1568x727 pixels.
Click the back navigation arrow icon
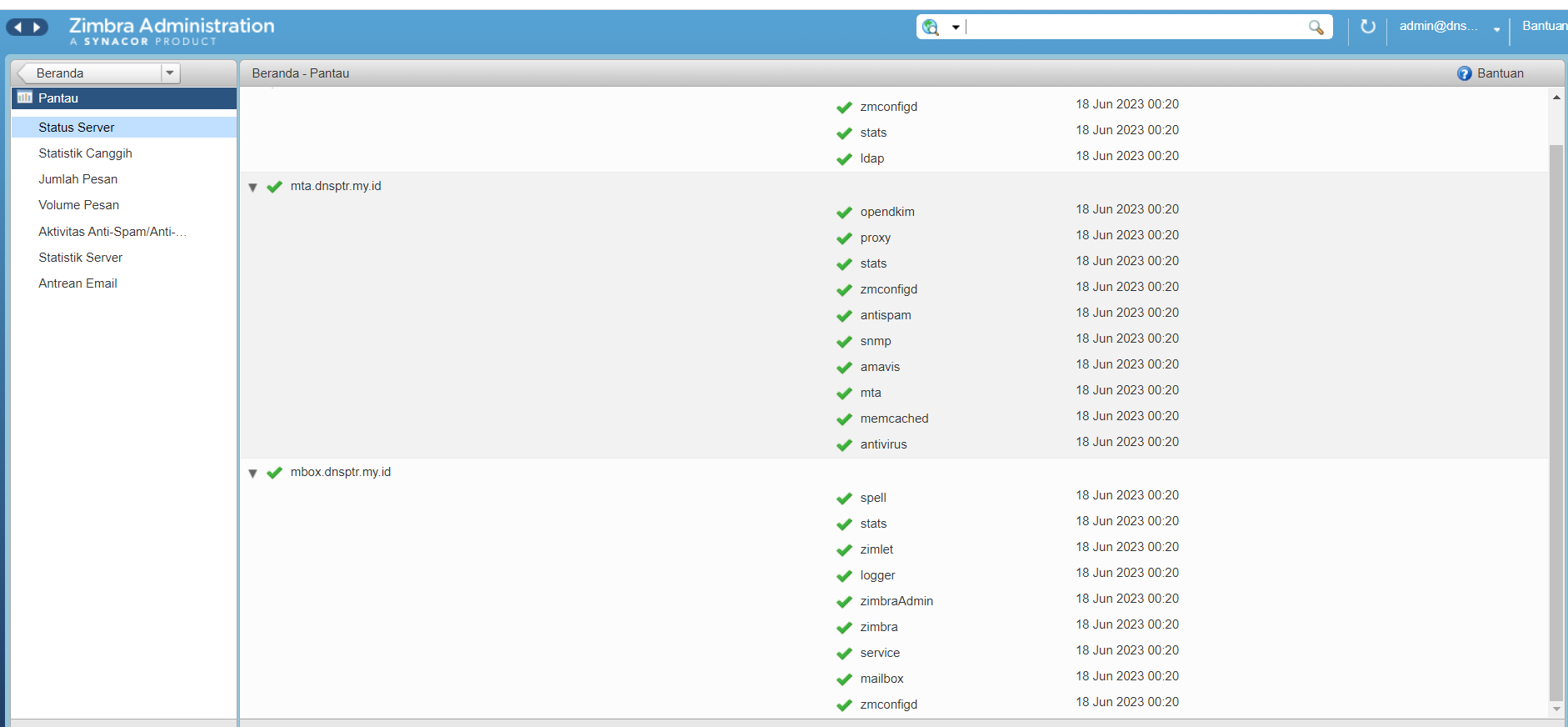pyautogui.click(x=17, y=28)
